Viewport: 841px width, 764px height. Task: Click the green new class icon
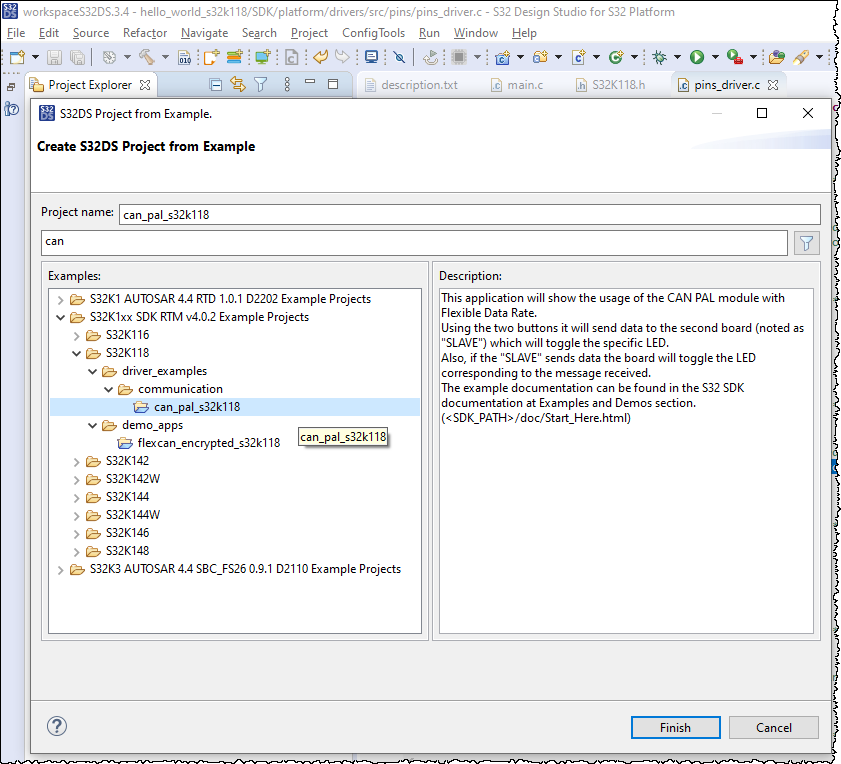tap(616, 57)
